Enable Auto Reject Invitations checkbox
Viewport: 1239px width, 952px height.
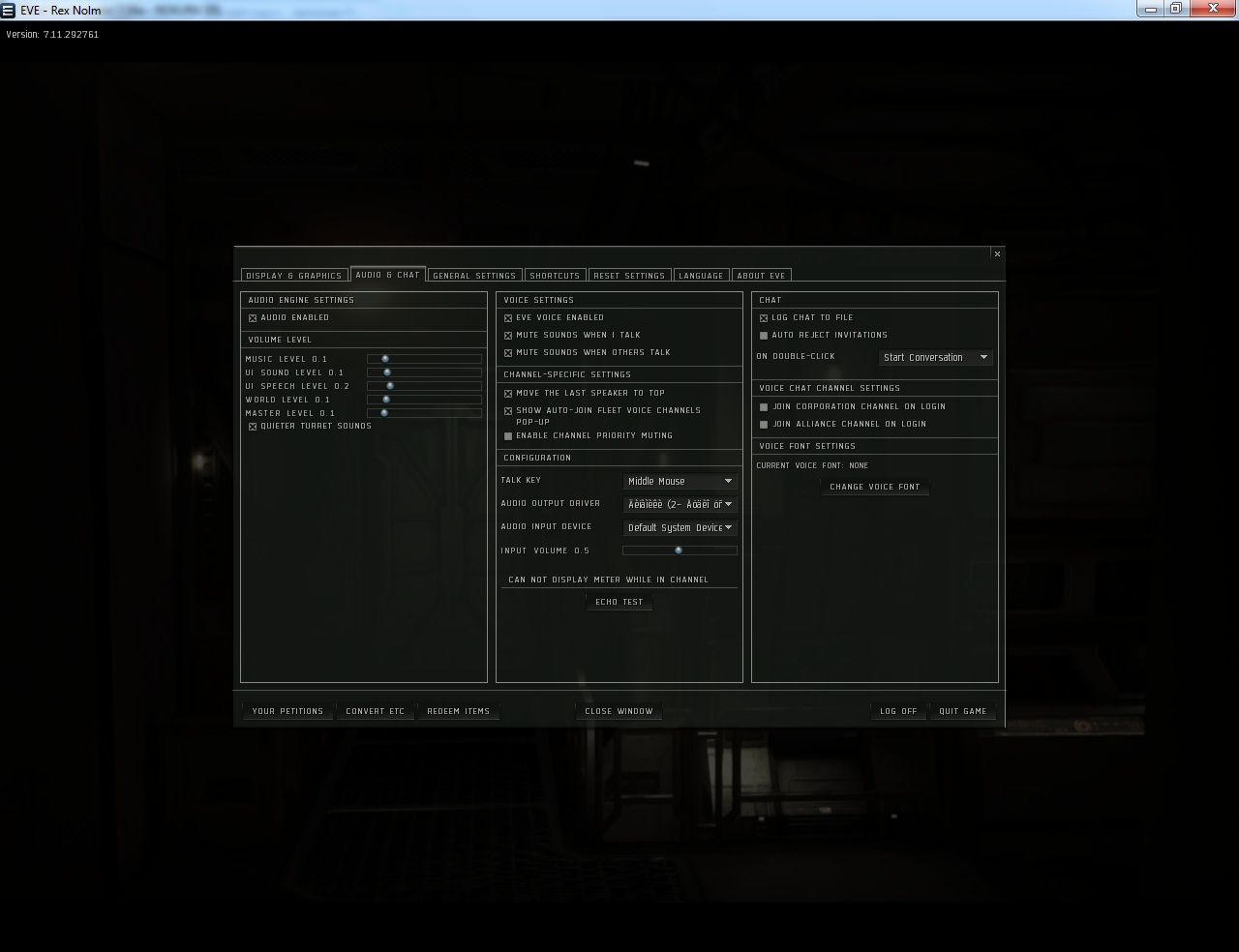point(764,336)
